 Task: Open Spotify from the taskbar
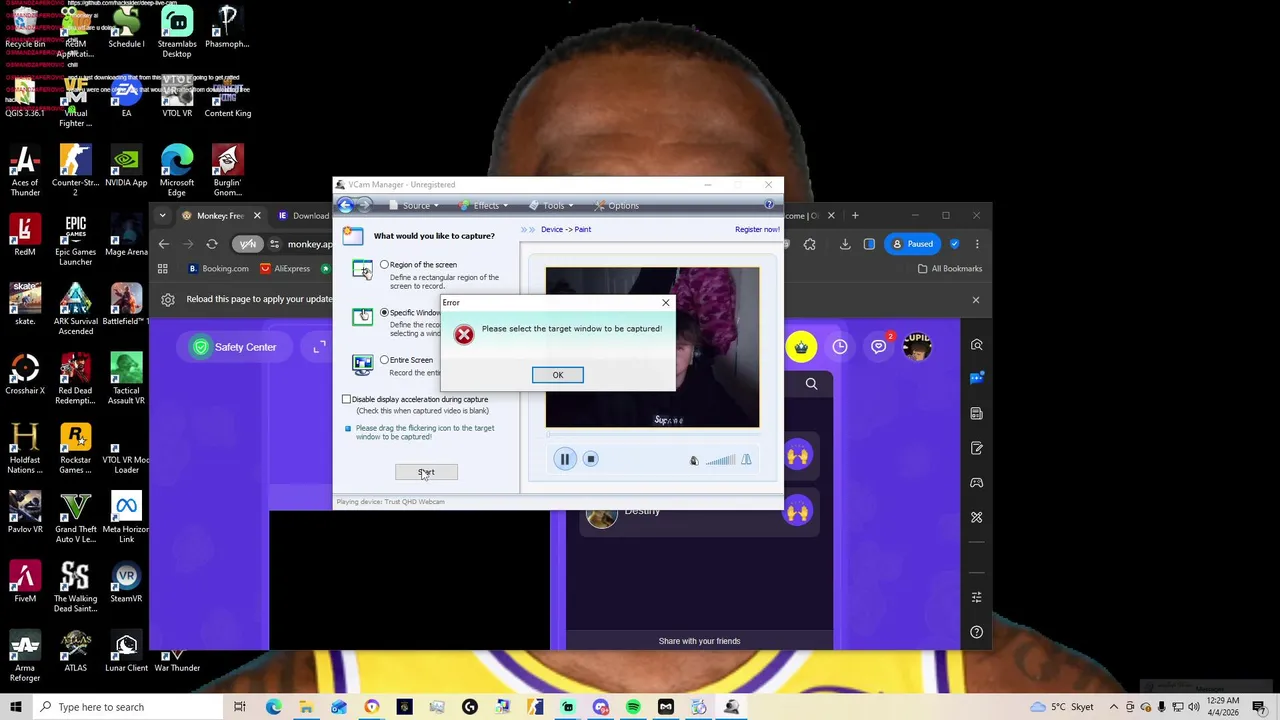pyautogui.click(x=633, y=707)
